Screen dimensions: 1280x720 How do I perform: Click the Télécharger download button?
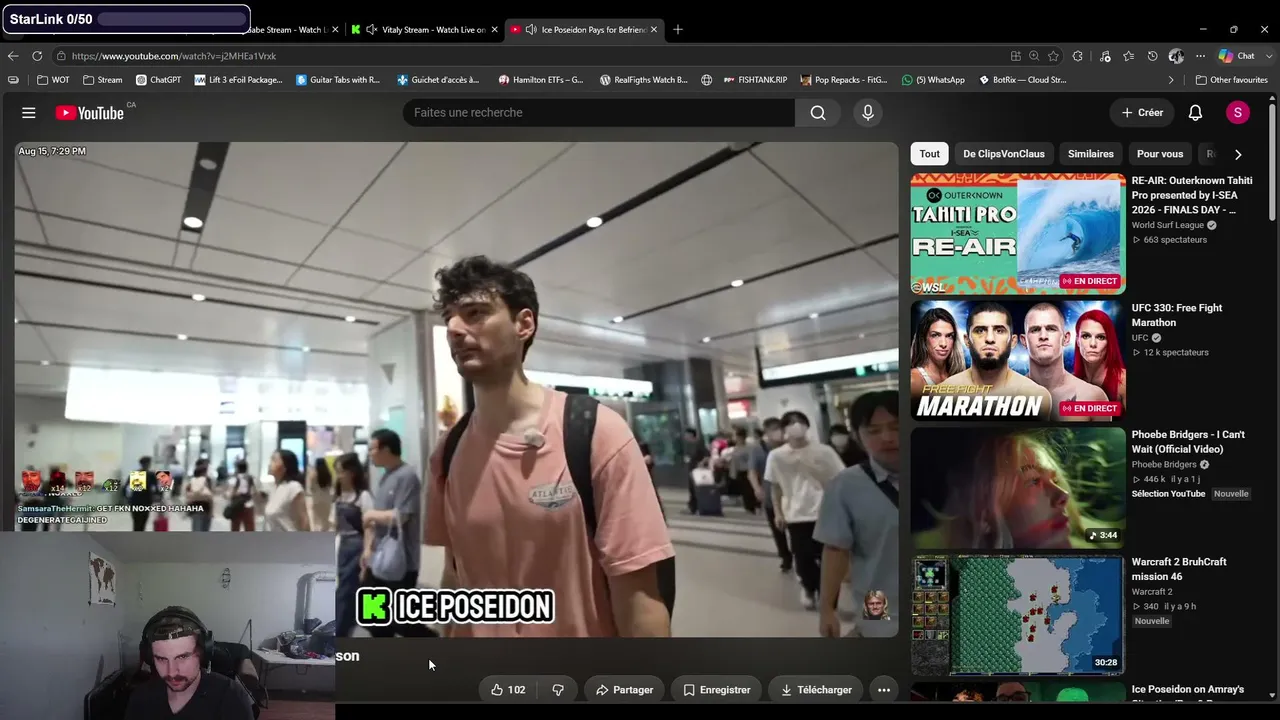pyautogui.click(x=816, y=690)
